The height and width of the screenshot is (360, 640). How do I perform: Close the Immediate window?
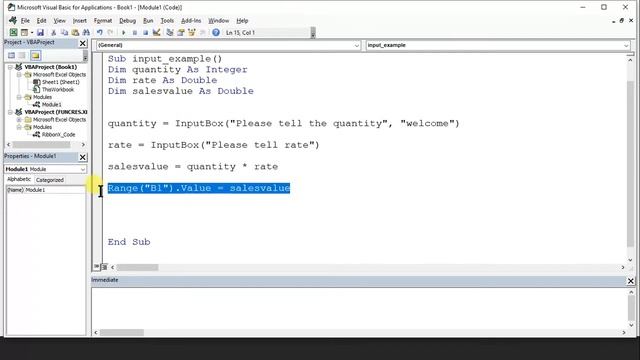[631, 281]
